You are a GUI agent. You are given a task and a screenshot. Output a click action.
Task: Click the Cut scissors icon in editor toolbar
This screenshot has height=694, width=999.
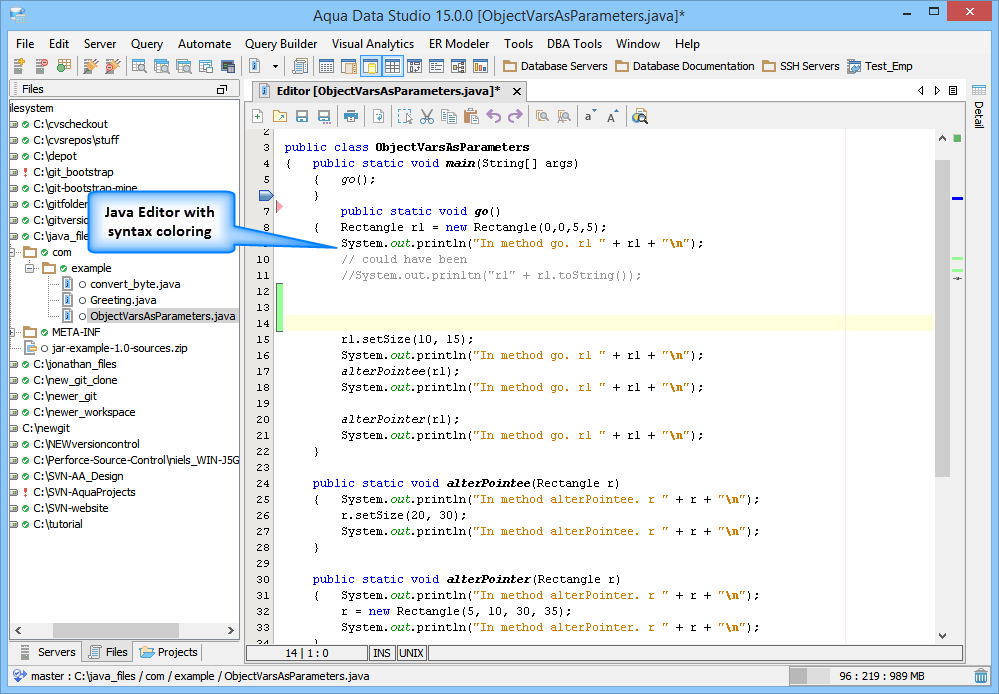point(427,116)
